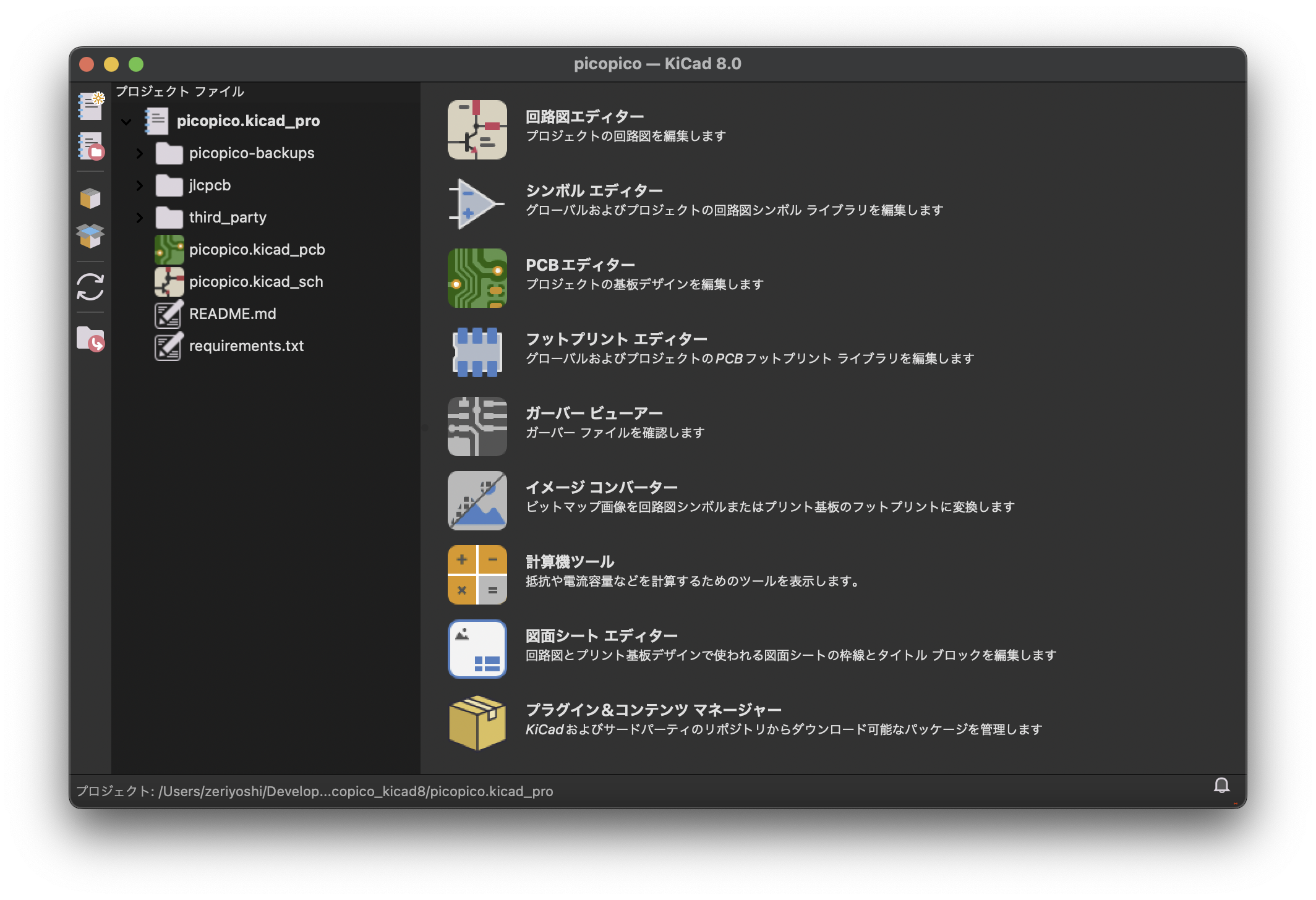Open the Image Converter (イメージ コンバーター) icon

pyautogui.click(x=477, y=501)
